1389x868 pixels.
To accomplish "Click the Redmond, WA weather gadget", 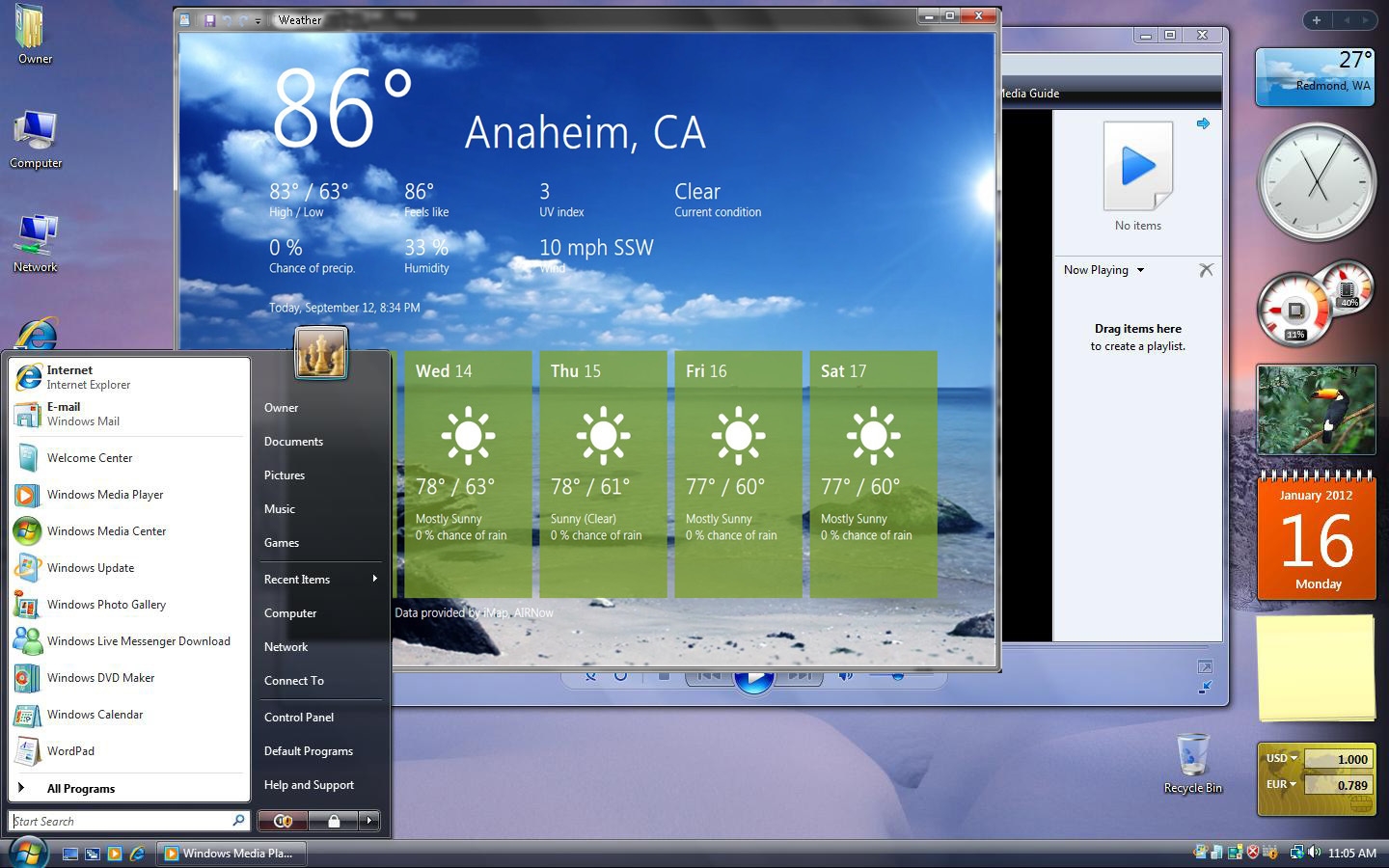I will point(1316,76).
